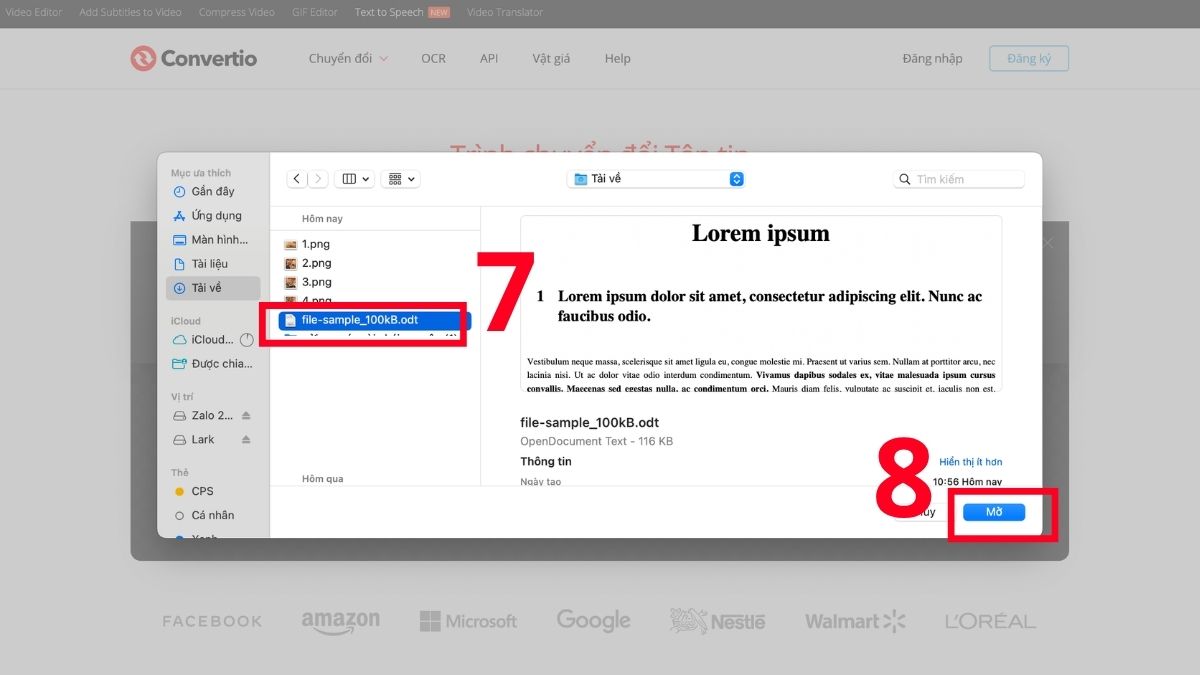Click the Tài về download arrow icon
Screen dimensions: 1200x675
pos(179,288)
